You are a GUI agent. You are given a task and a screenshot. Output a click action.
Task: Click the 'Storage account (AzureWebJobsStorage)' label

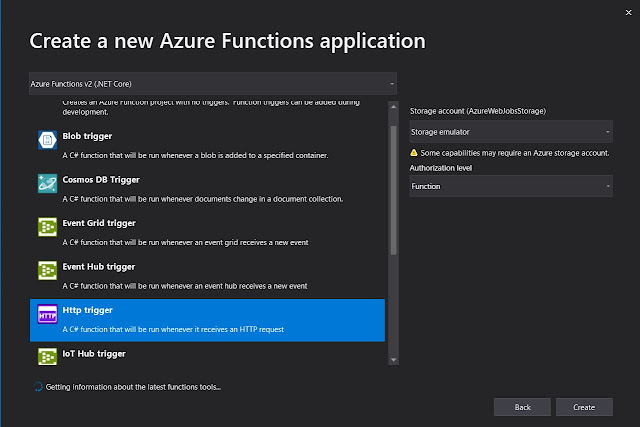point(478,111)
